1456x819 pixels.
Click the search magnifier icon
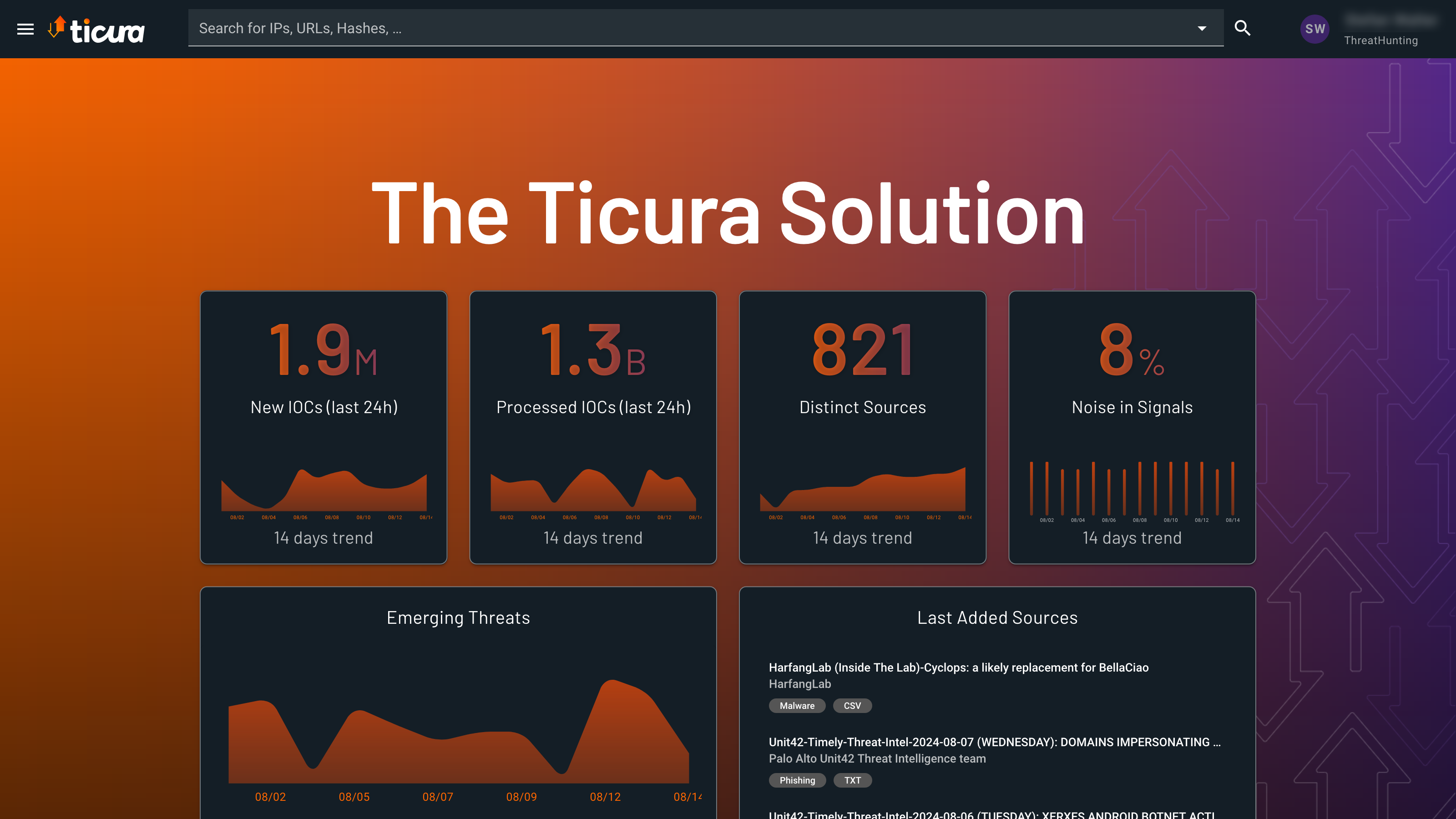1242,28
